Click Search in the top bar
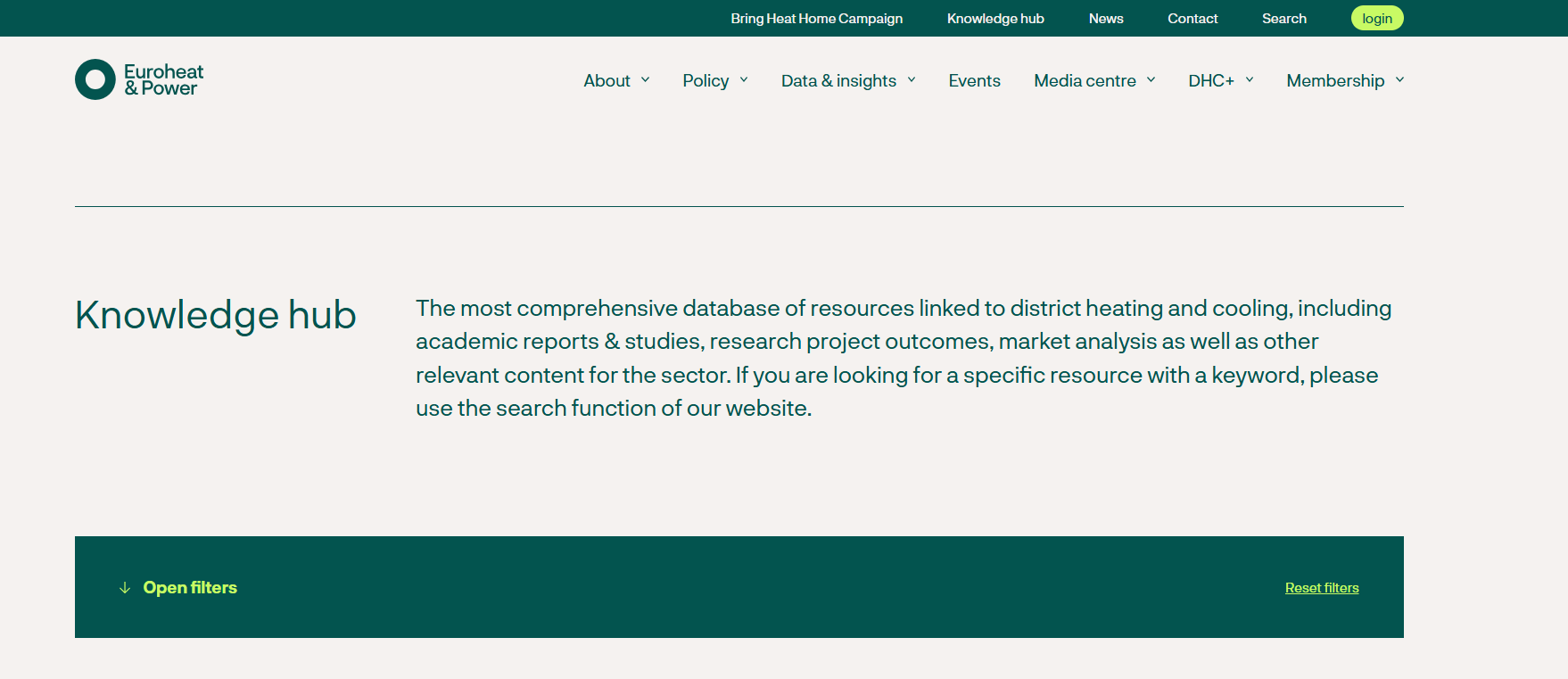This screenshot has width=1568, height=679. [x=1283, y=19]
